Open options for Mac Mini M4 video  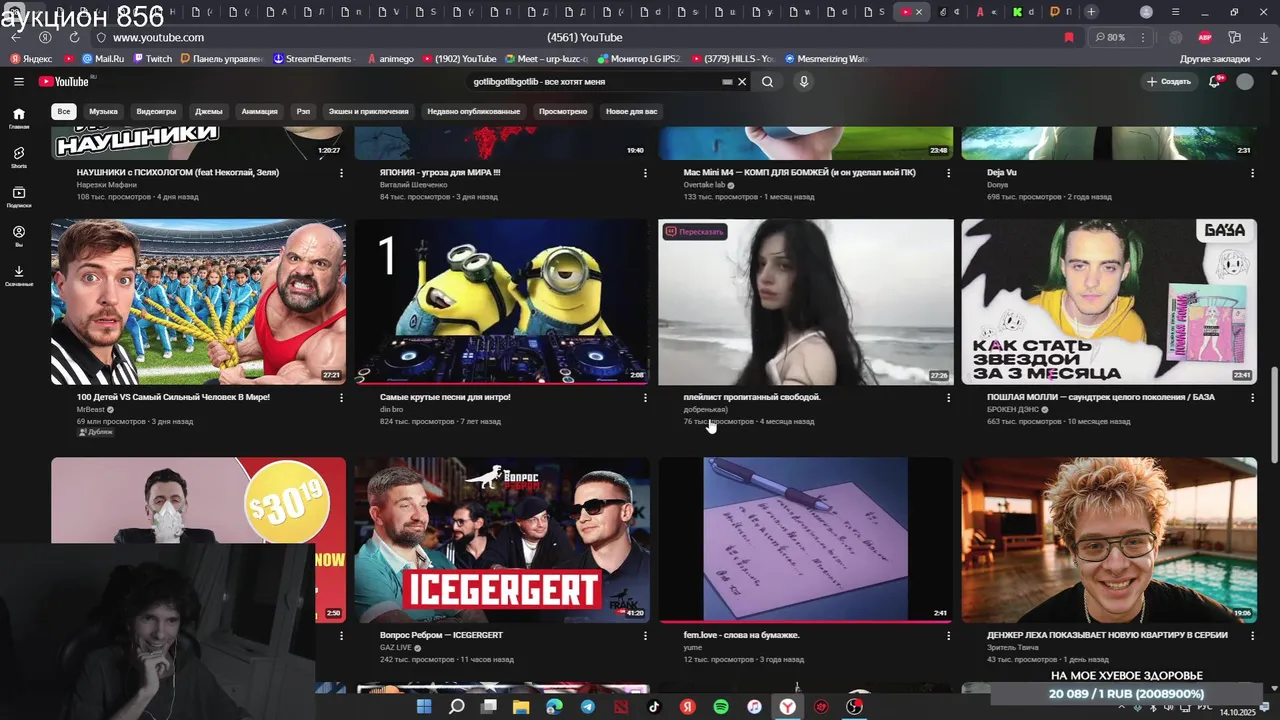coord(948,173)
